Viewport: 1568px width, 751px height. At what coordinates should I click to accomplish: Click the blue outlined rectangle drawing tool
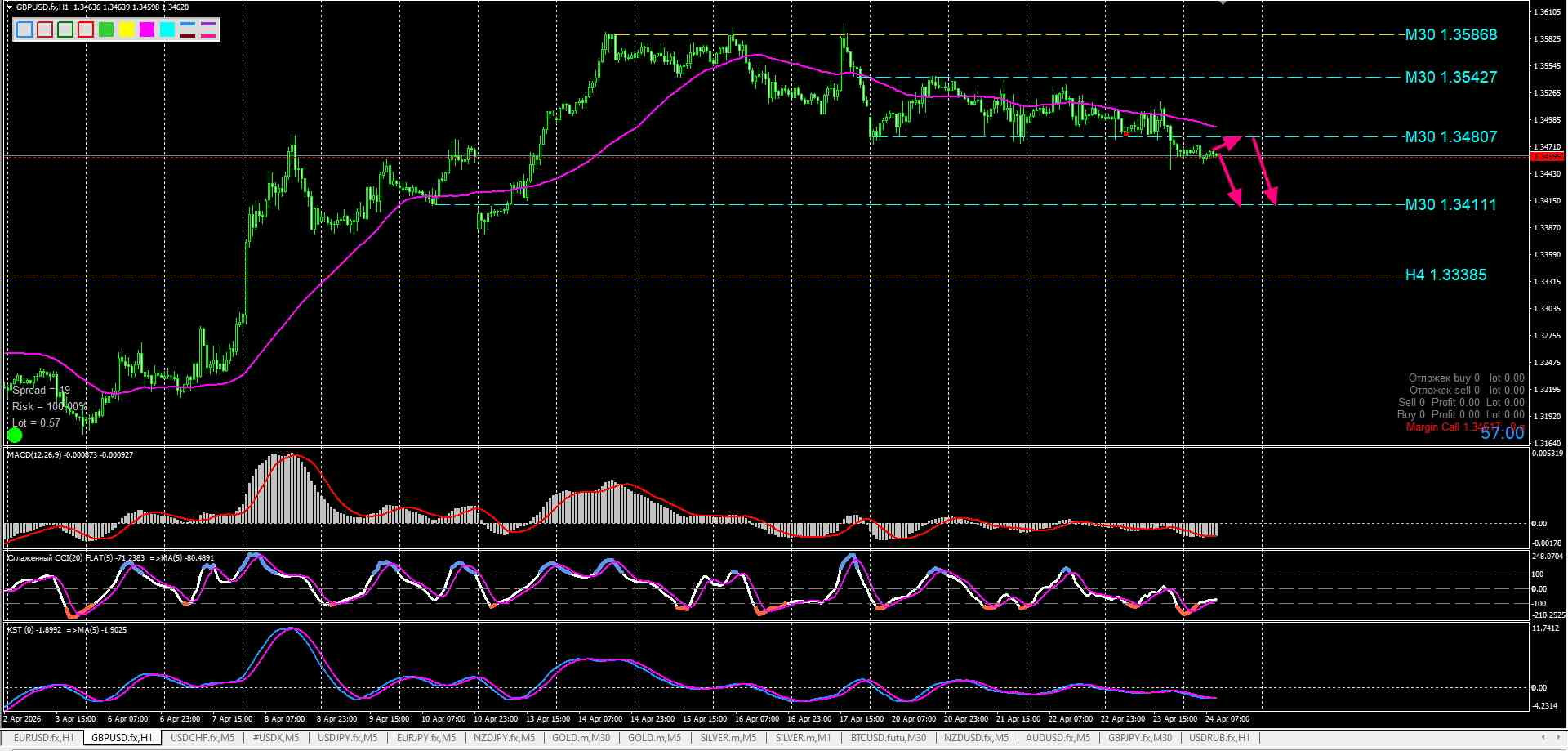point(24,29)
